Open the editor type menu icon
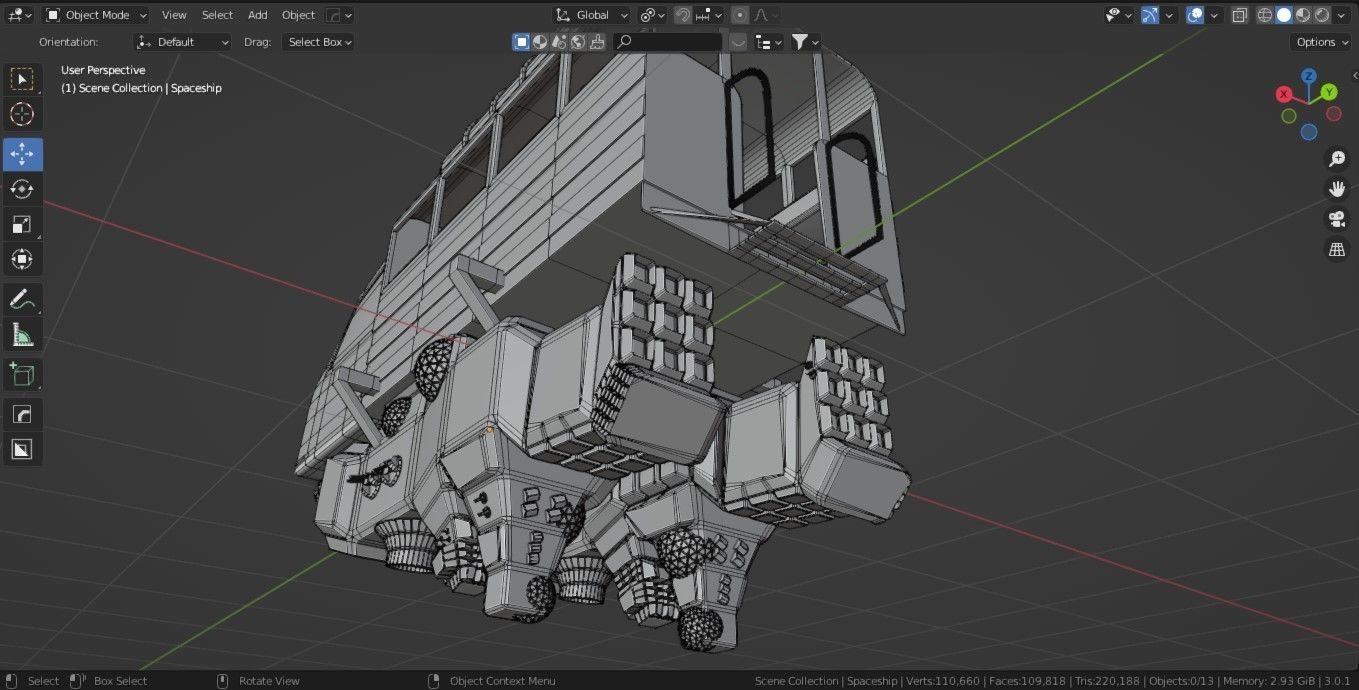The image size is (1359, 690). 20,15
